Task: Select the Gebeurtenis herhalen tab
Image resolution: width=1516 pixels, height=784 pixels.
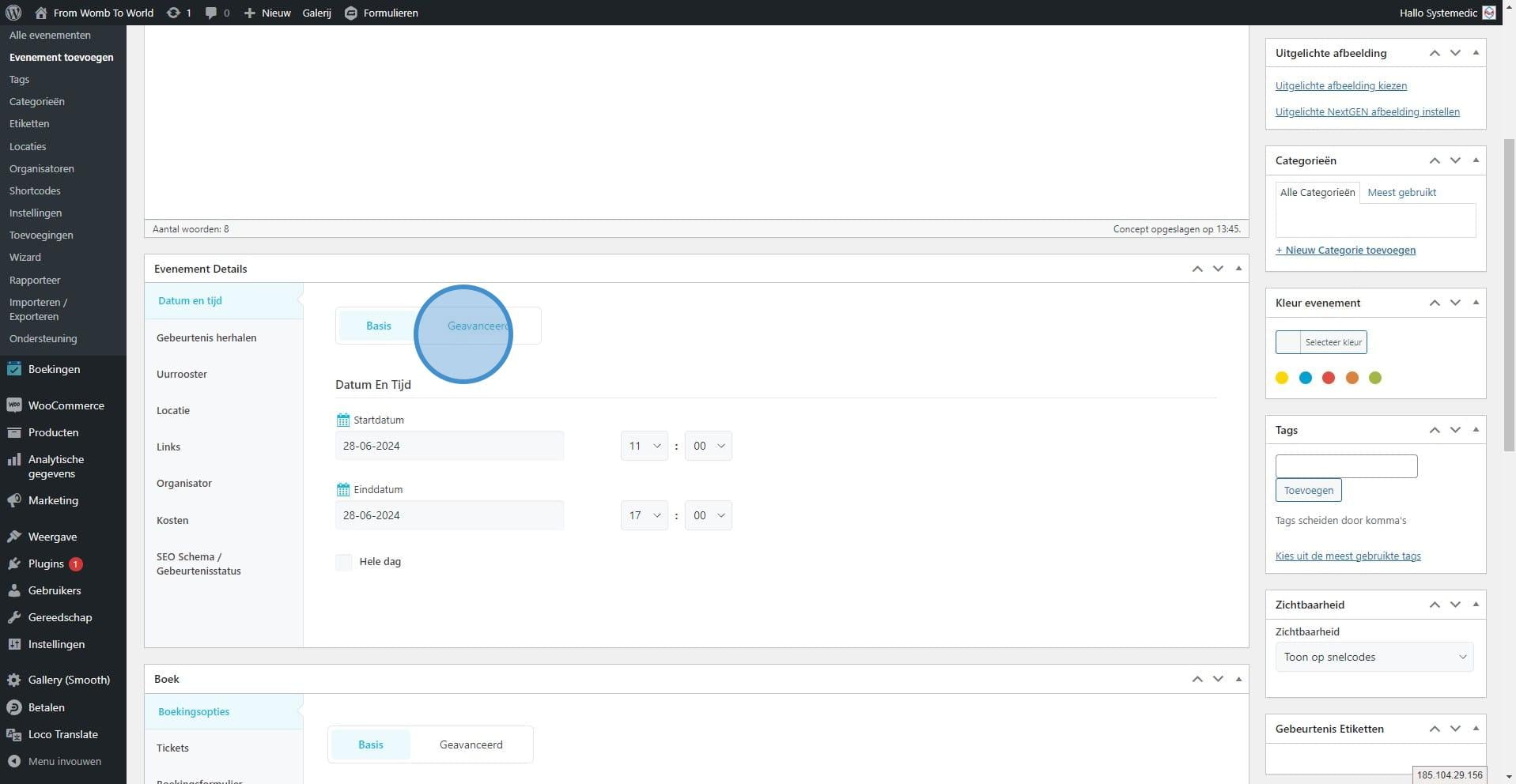Action: click(x=206, y=337)
